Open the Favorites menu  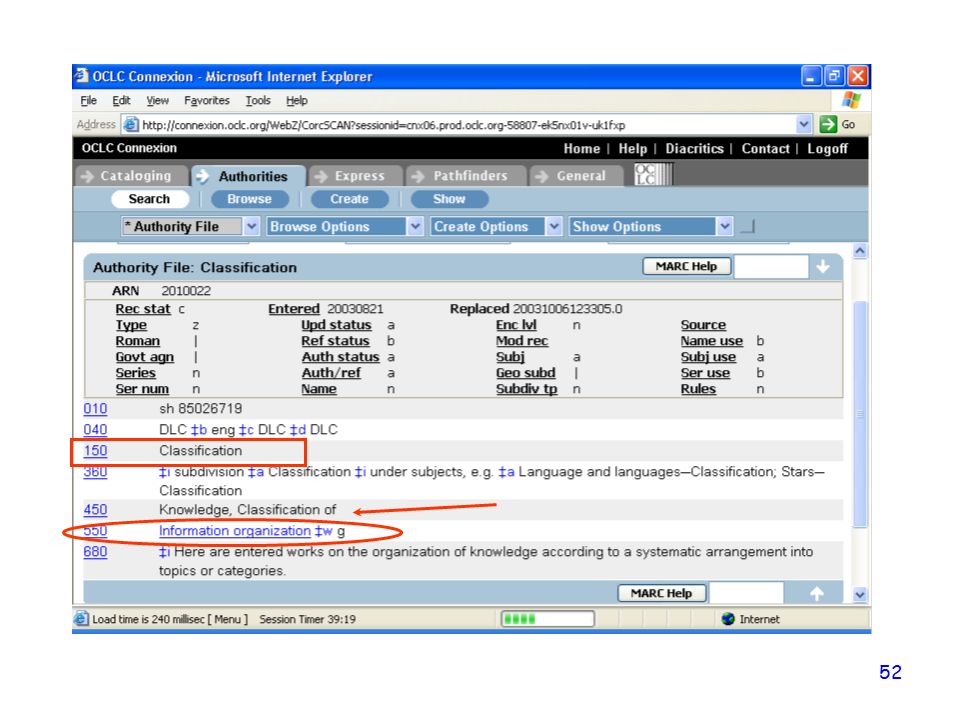click(x=207, y=100)
